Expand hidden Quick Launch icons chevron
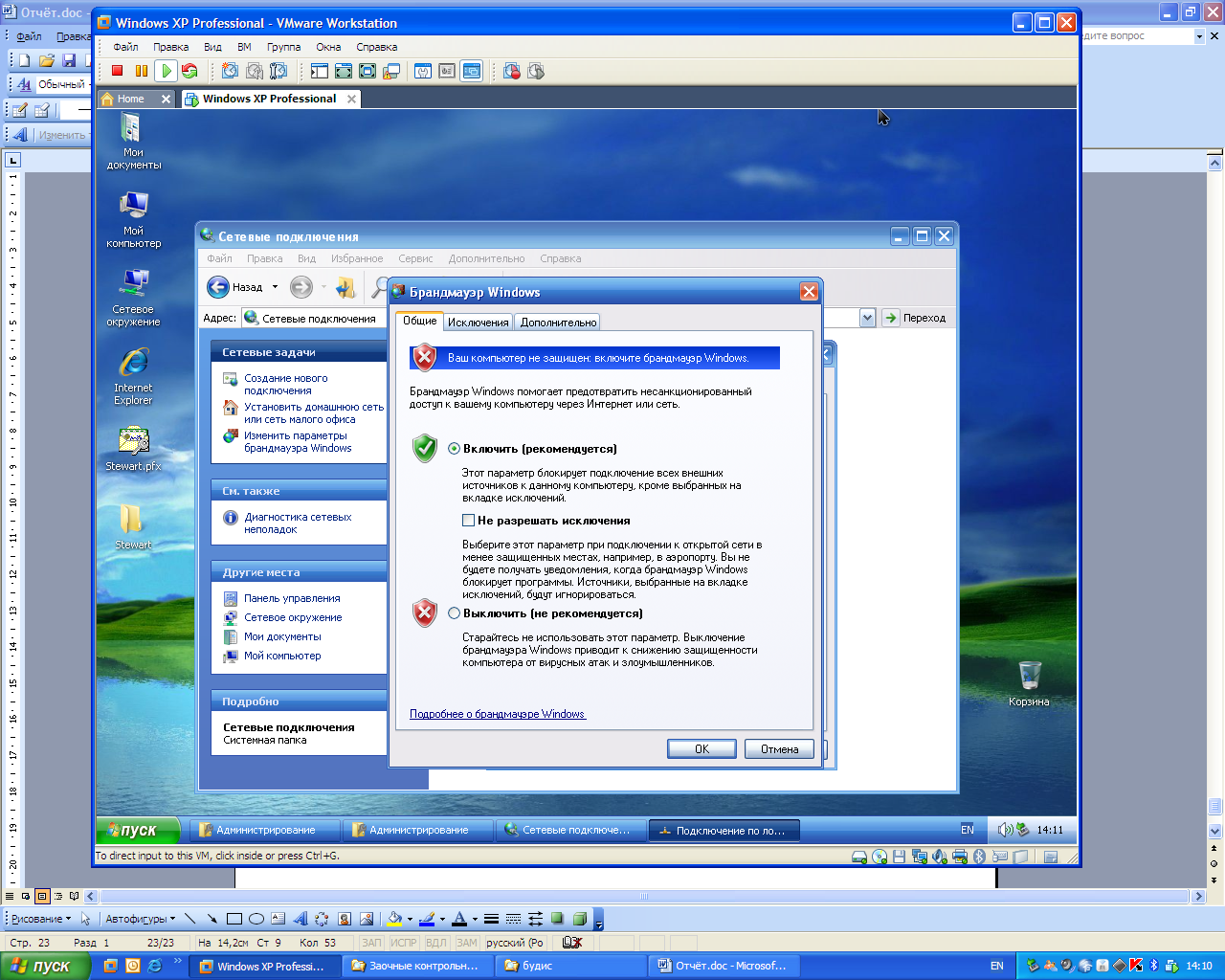The image size is (1225, 980). [177, 961]
